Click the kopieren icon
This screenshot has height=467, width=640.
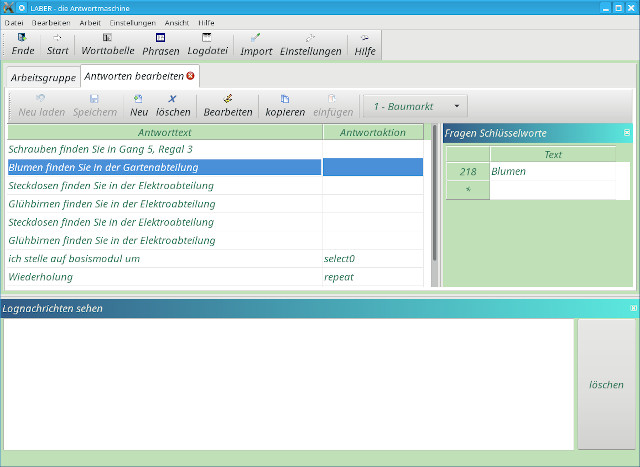(x=285, y=105)
